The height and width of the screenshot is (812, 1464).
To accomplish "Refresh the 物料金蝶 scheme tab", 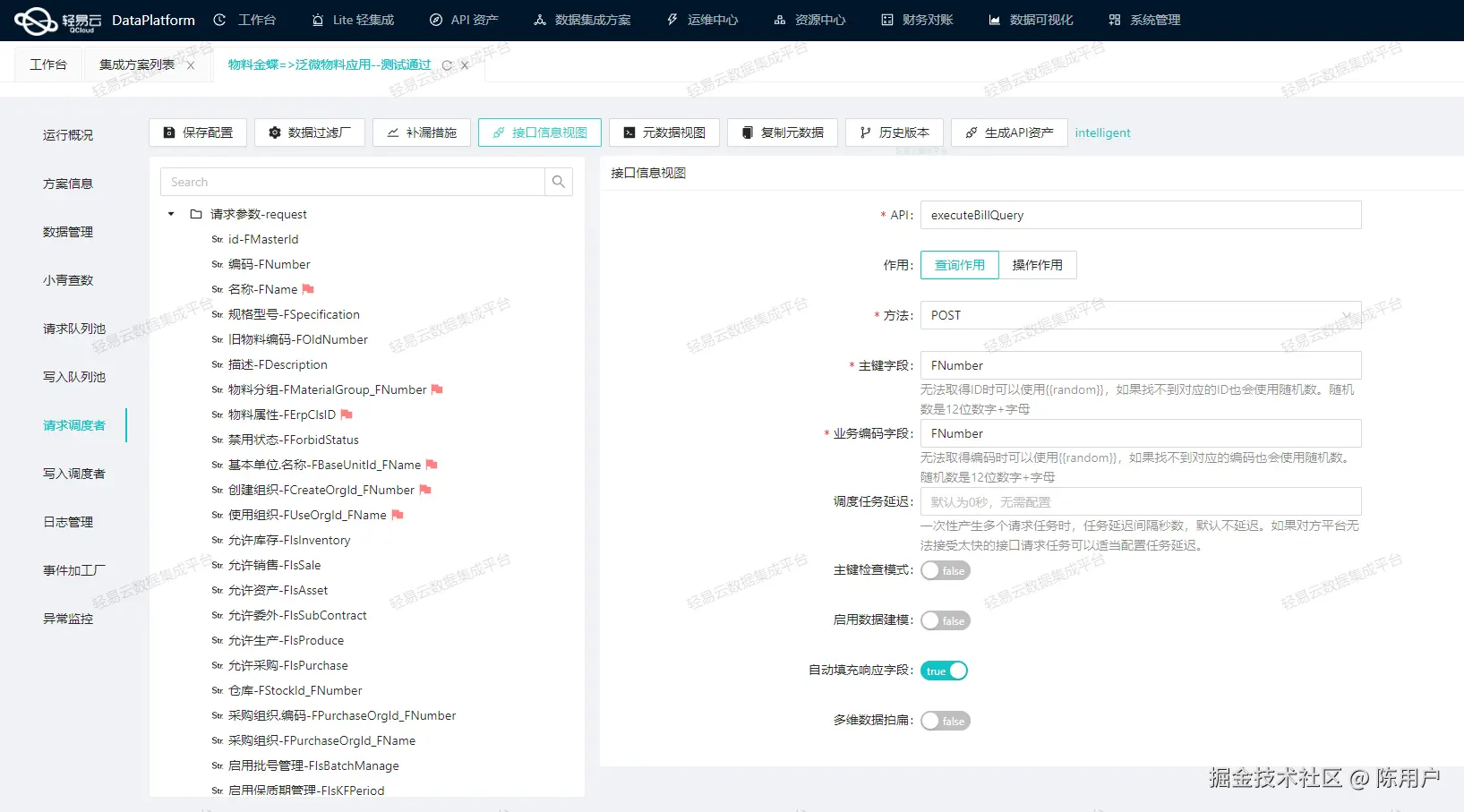I will pos(446,64).
